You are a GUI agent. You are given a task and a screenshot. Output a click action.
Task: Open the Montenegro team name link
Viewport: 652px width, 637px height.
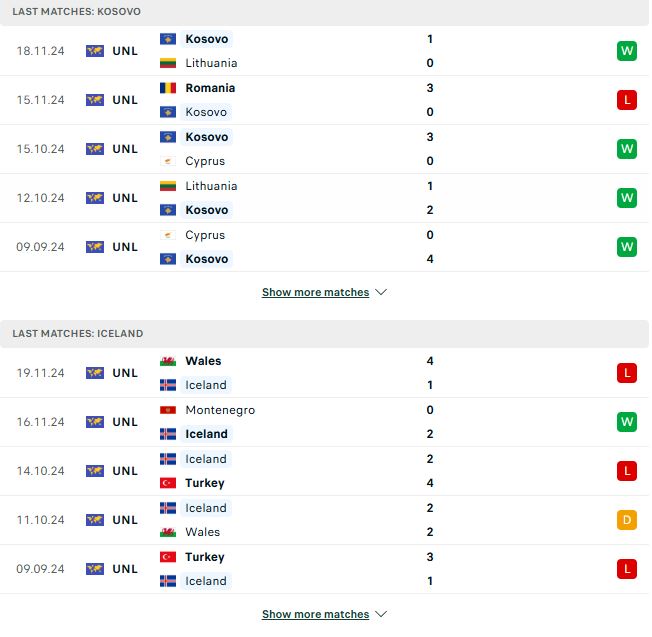pyautogui.click(x=220, y=410)
